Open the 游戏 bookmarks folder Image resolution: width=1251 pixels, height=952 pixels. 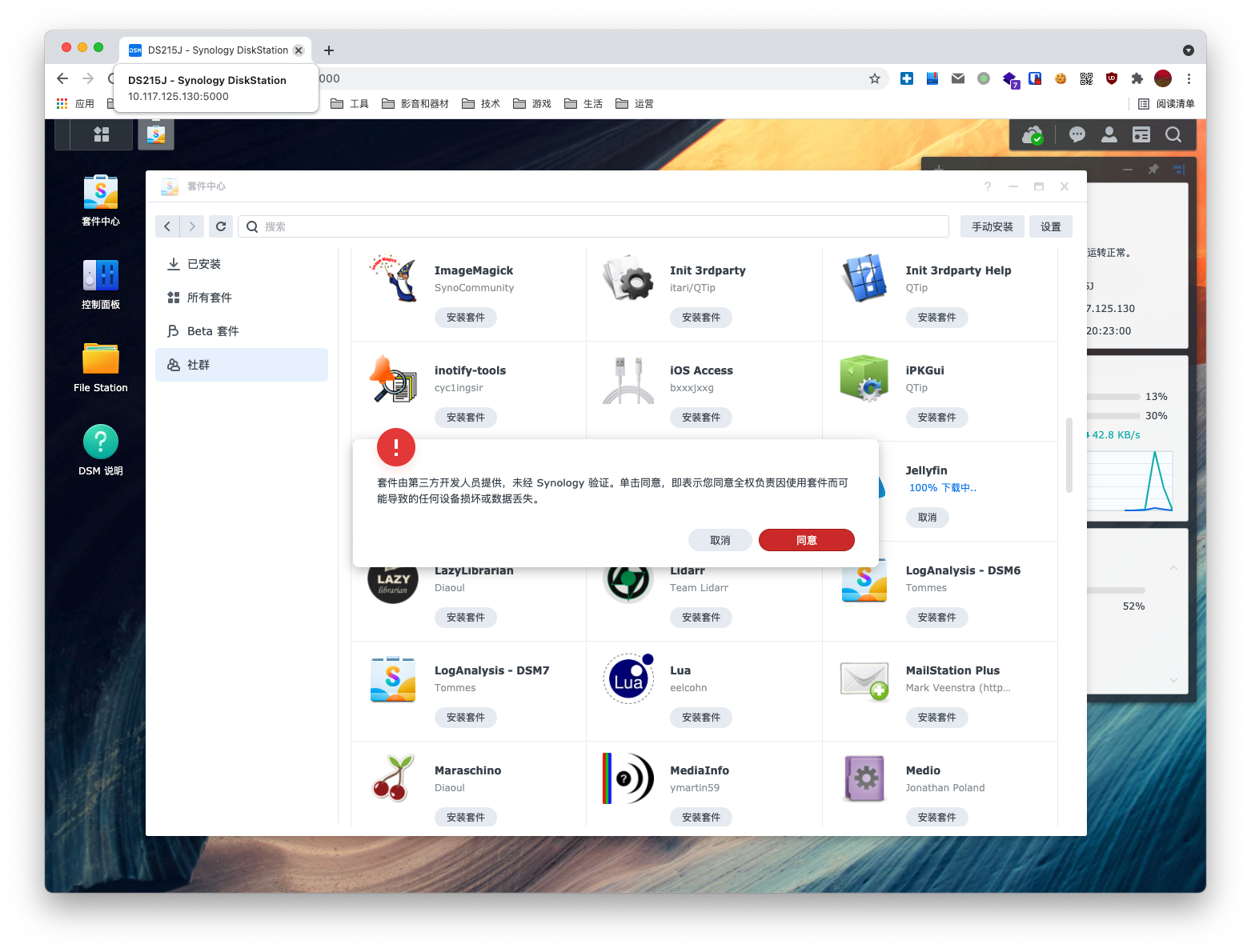tap(532, 104)
